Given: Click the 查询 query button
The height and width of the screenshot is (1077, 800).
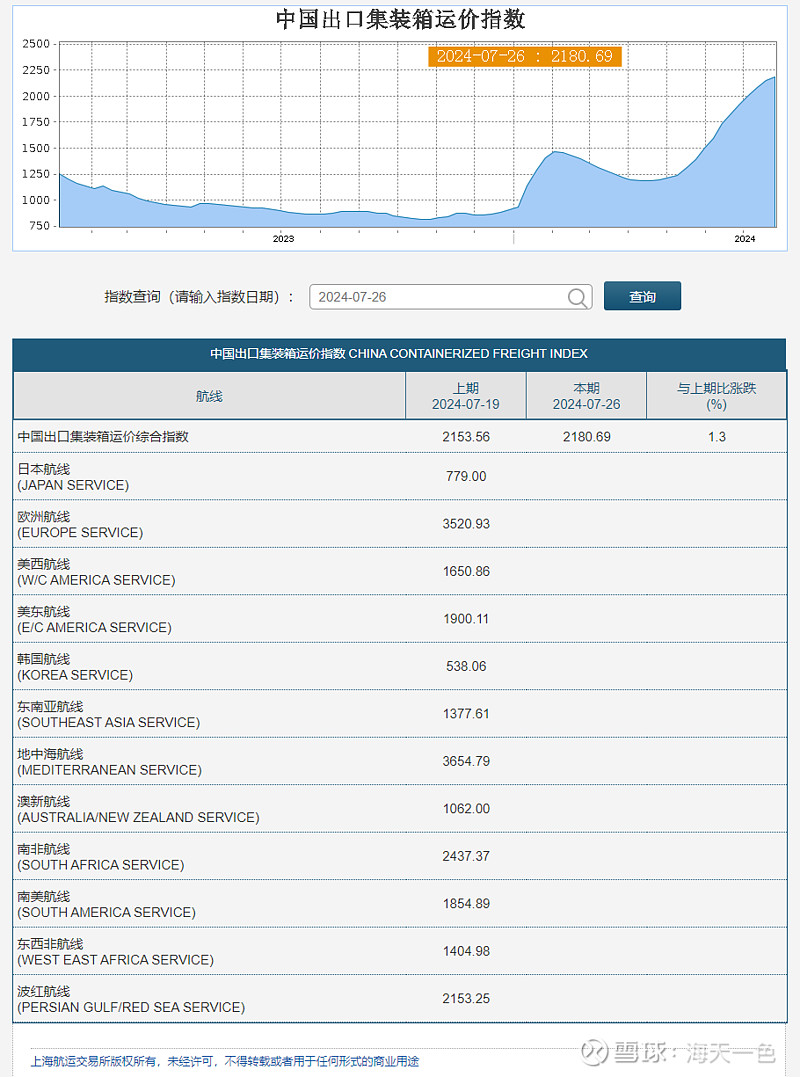Looking at the screenshot, I should click(642, 296).
